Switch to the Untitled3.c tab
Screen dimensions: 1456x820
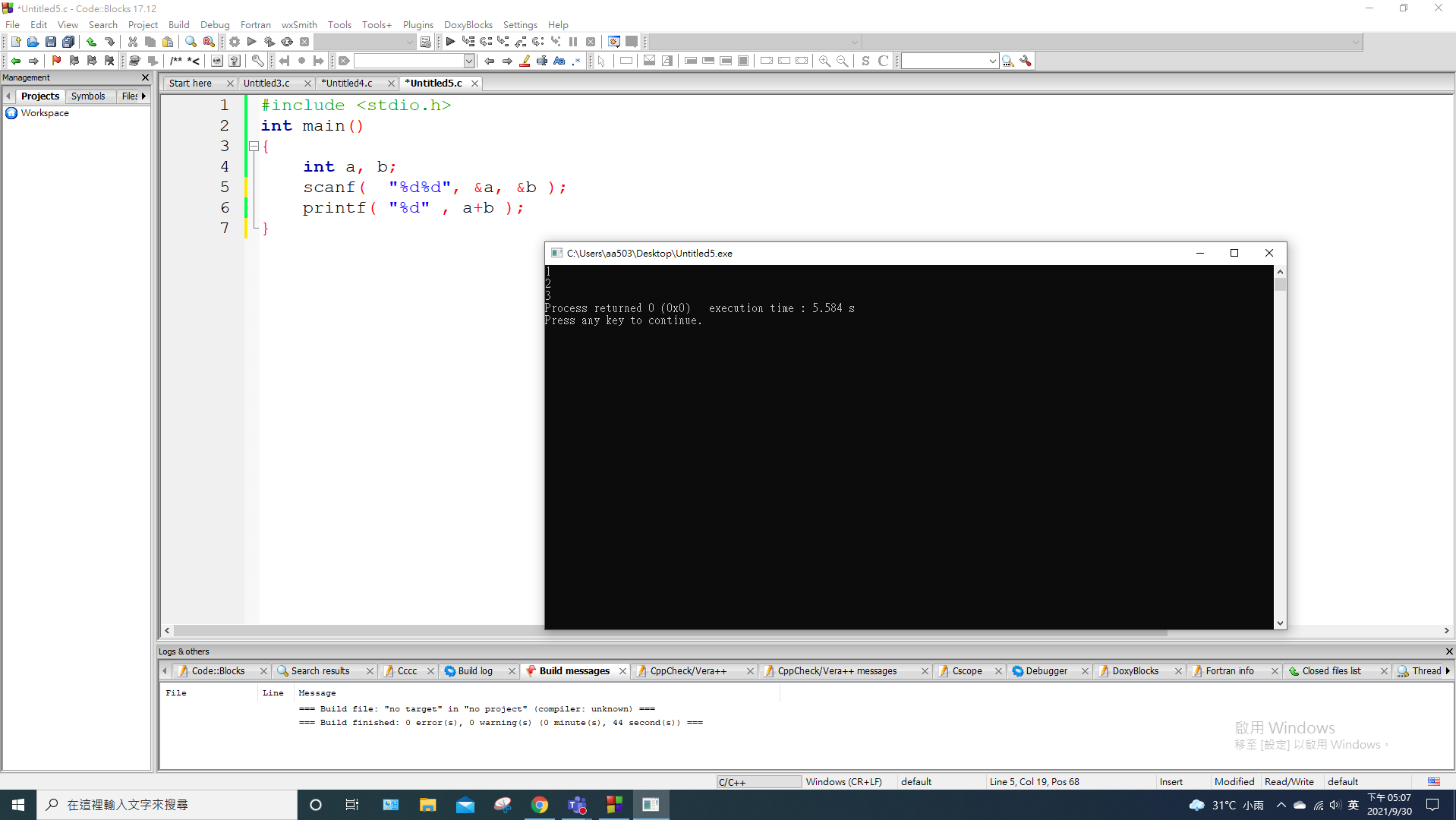click(266, 83)
